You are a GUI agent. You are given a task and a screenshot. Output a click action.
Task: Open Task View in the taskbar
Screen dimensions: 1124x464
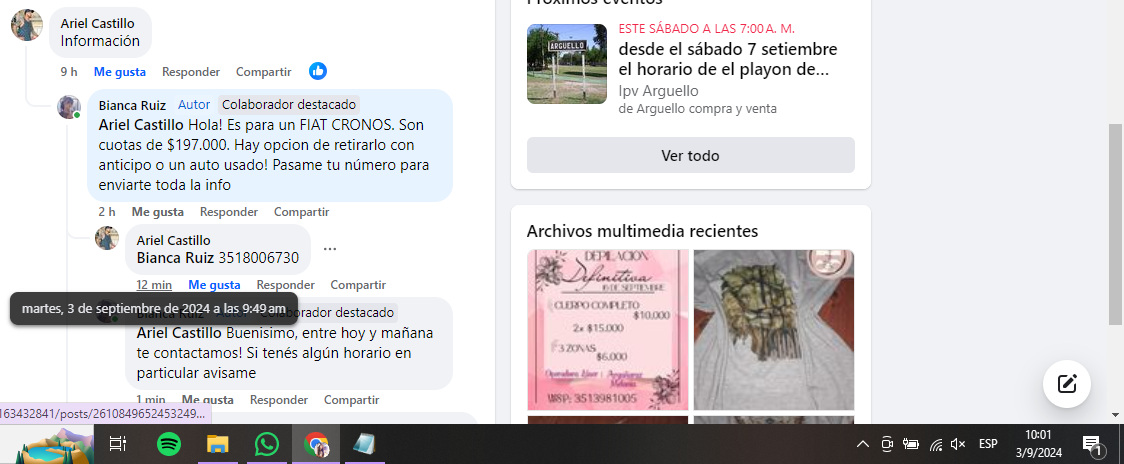[x=118, y=444]
